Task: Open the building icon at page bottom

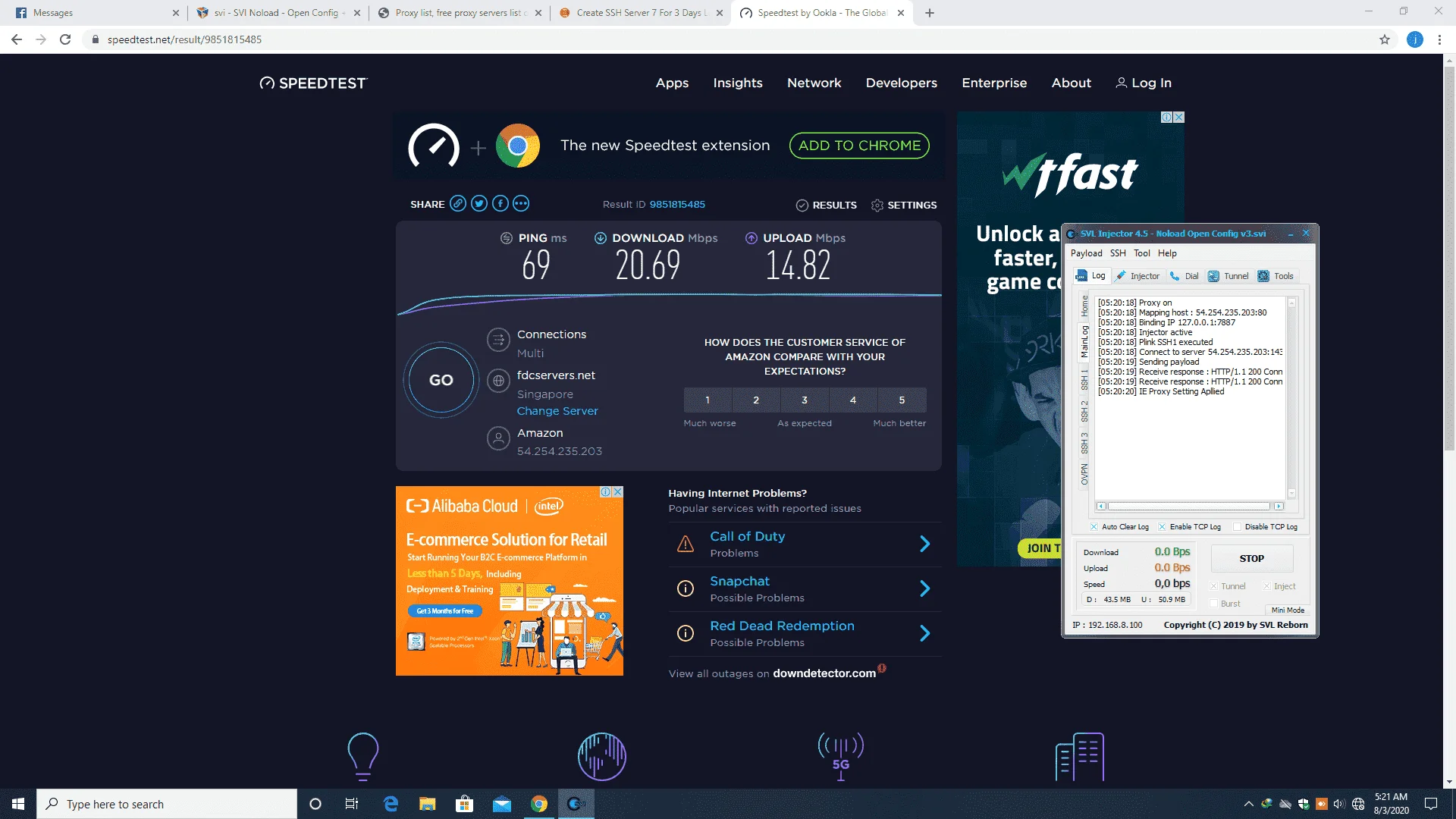Action: coord(1080,757)
